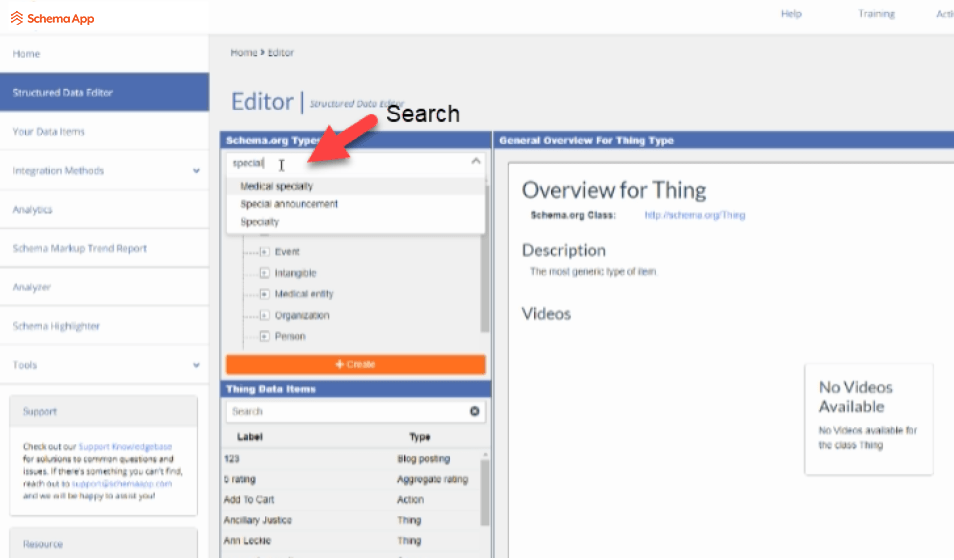Sort by the Type column header

point(419,437)
